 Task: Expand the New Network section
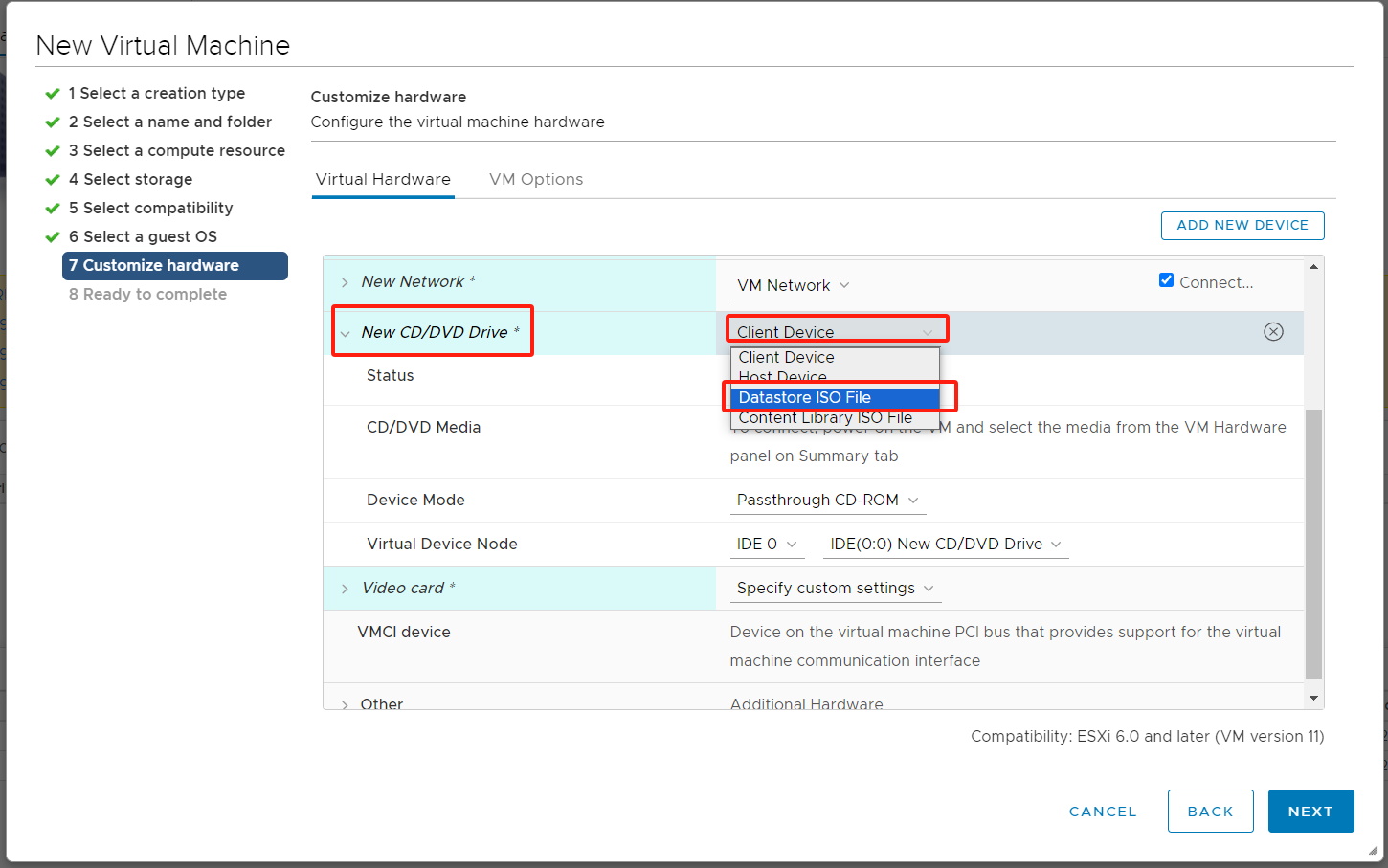click(345, 282)
